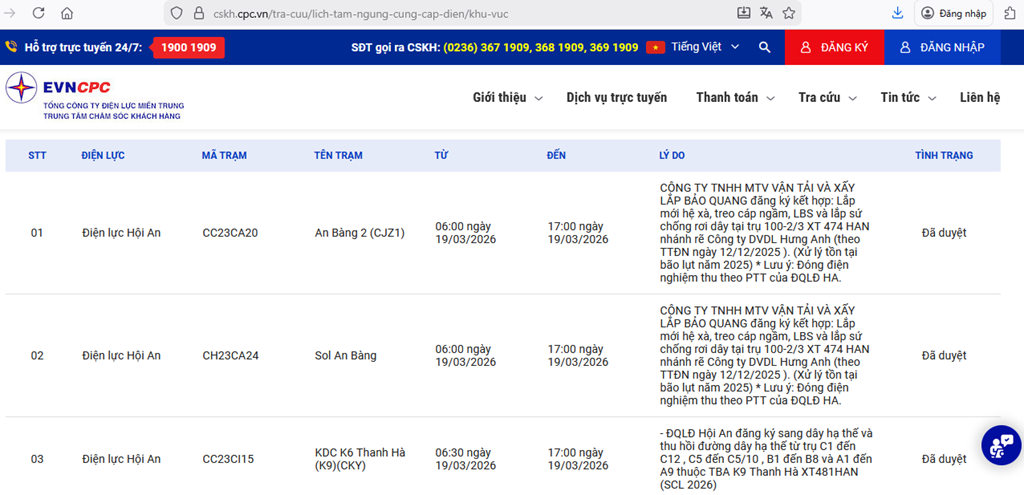Viewport: 1024px width, 495px height.
Task: Click the browser reload button
Action: (38, 13)
